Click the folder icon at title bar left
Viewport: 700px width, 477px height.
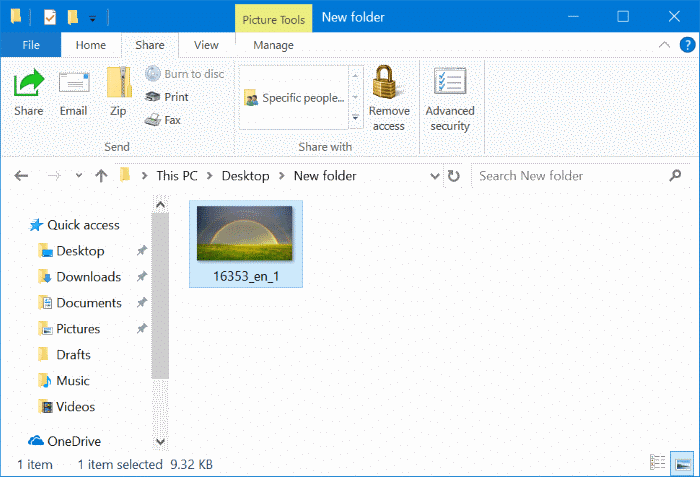click(x=16, y=17)
